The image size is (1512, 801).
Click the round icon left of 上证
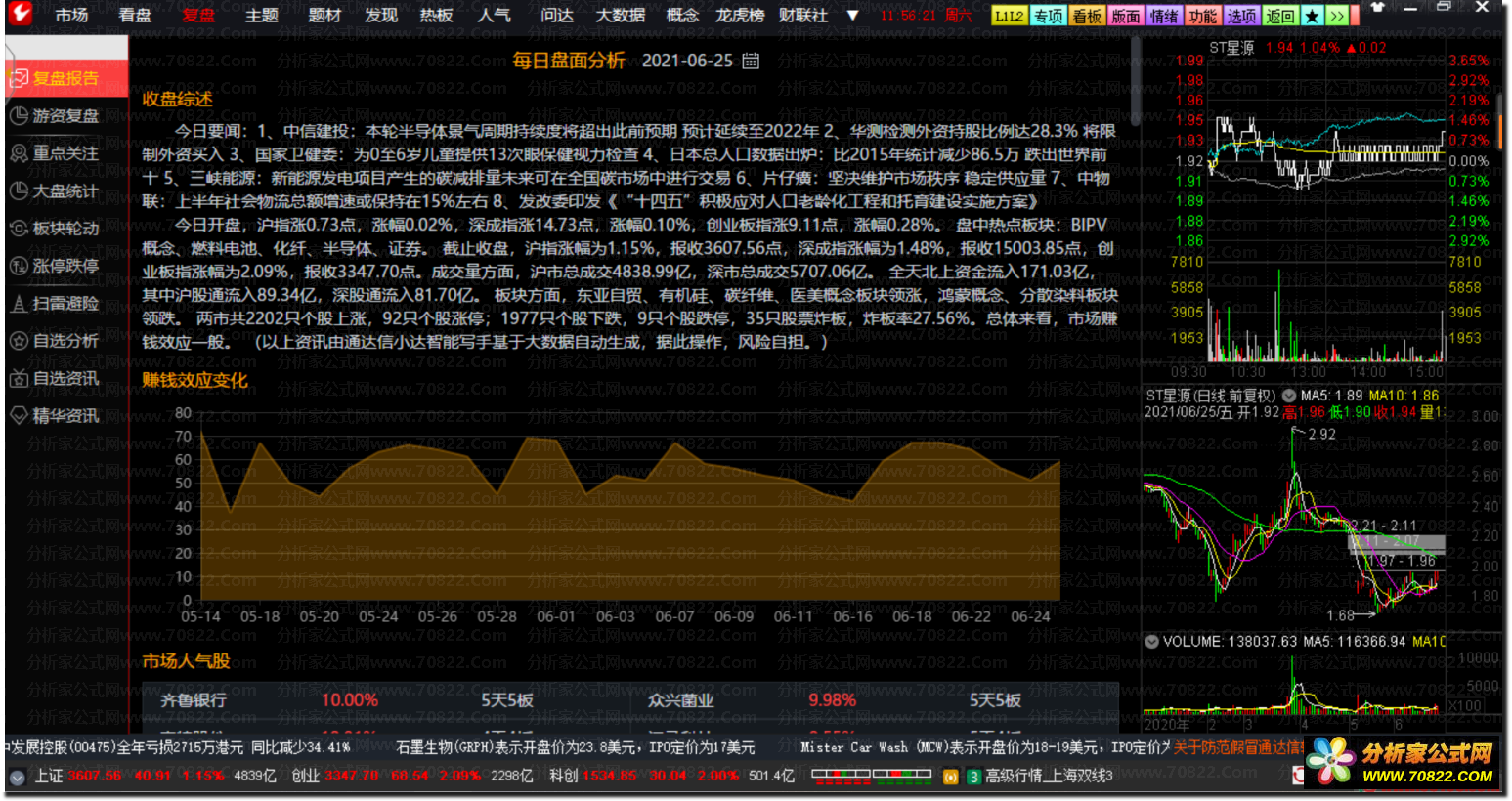pyautogui.click(x=17, y=777)
